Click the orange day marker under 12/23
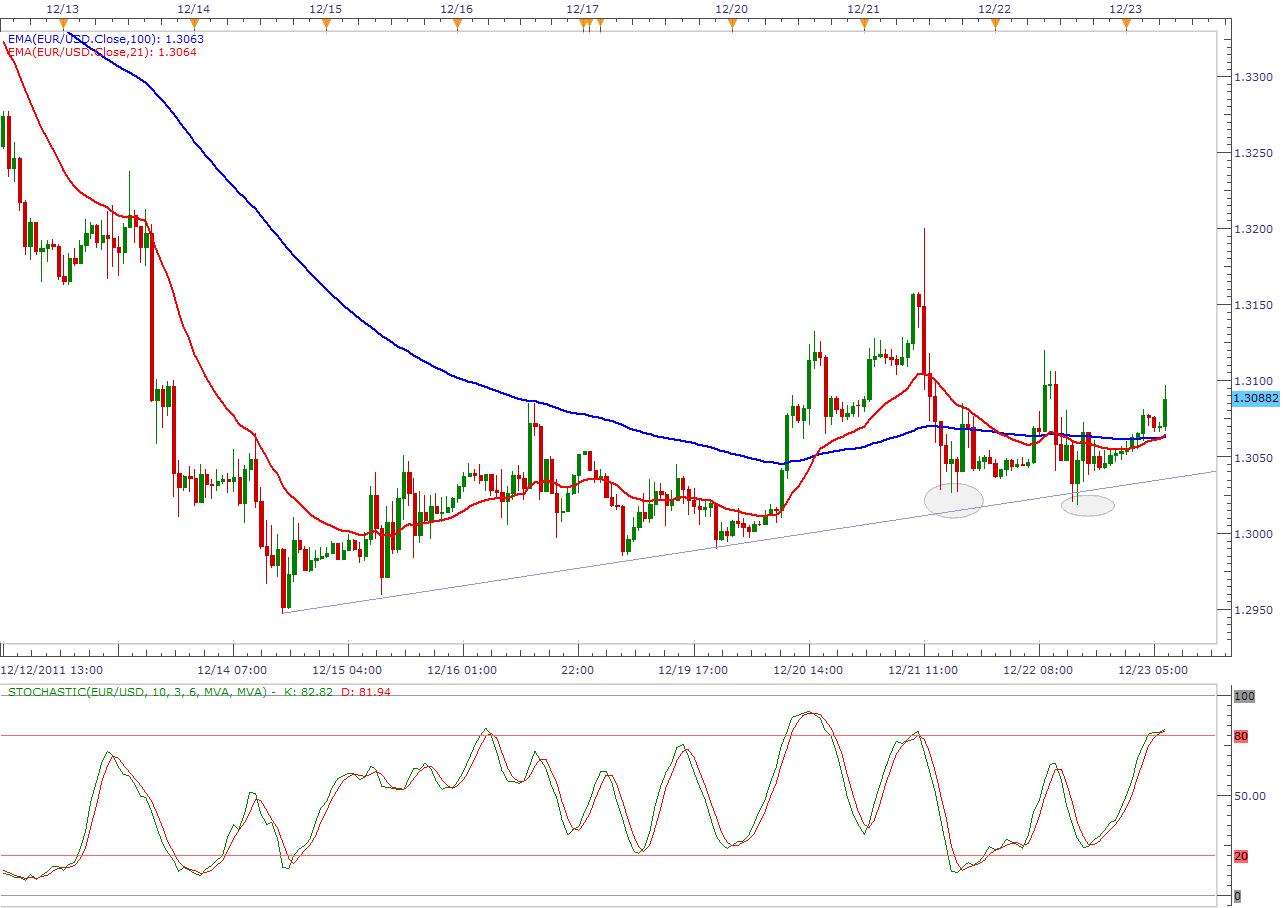The width and height of the screenshot is (1288, 908). (x=1126, y=23)
